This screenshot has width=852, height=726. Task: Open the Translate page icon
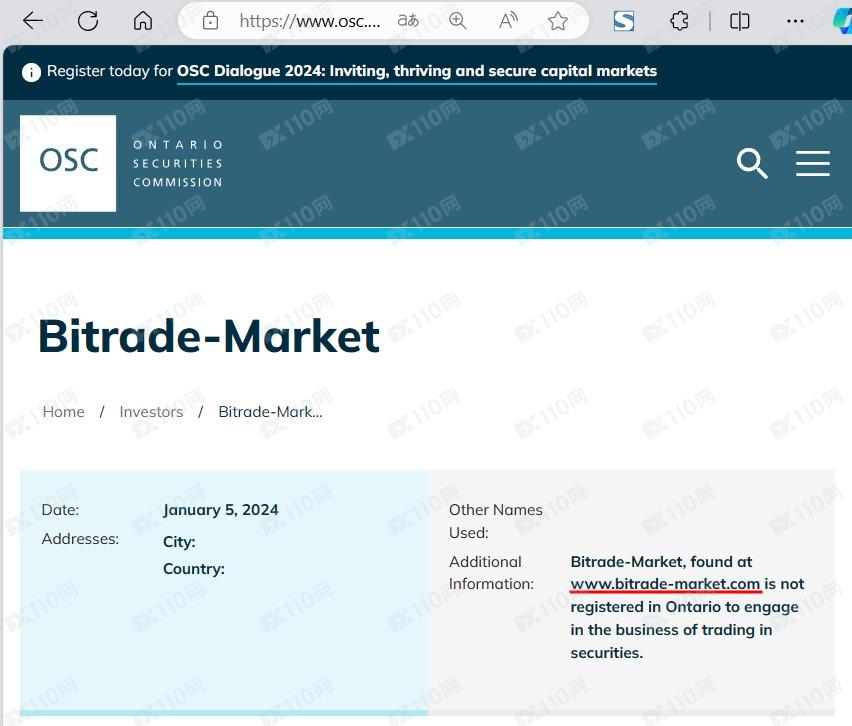click(406, 20)
